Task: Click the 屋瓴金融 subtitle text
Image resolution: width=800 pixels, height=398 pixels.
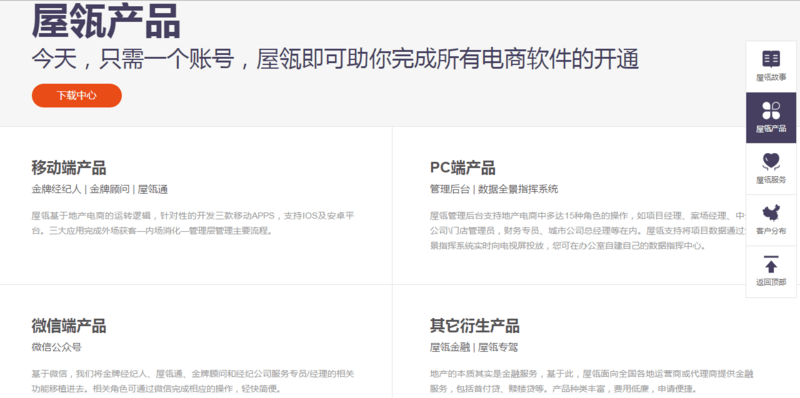Action: (x=449, y=347)
